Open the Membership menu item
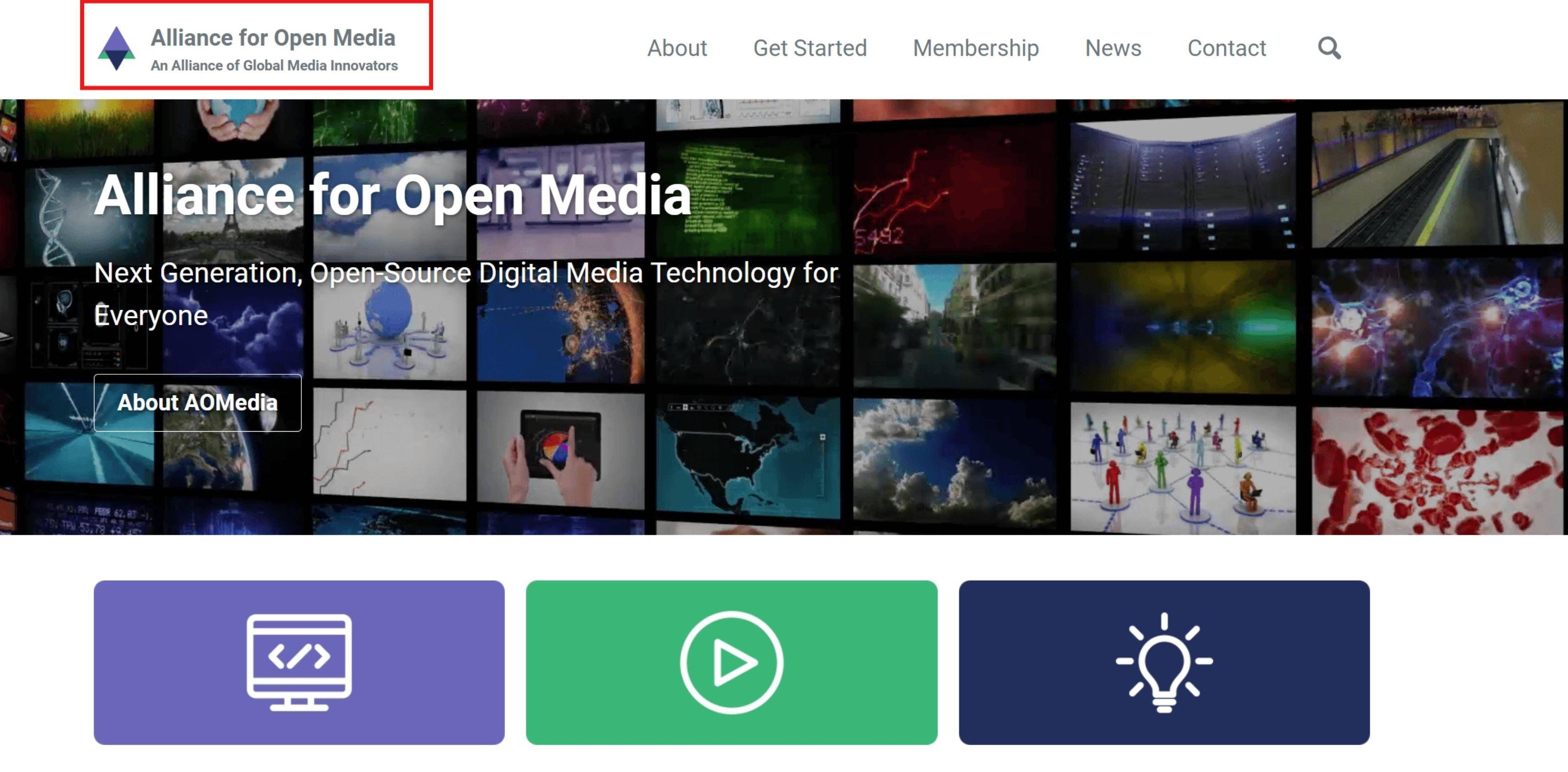Image resolution: width=1568 pixels, height=772 pixels. pos(976,48)
